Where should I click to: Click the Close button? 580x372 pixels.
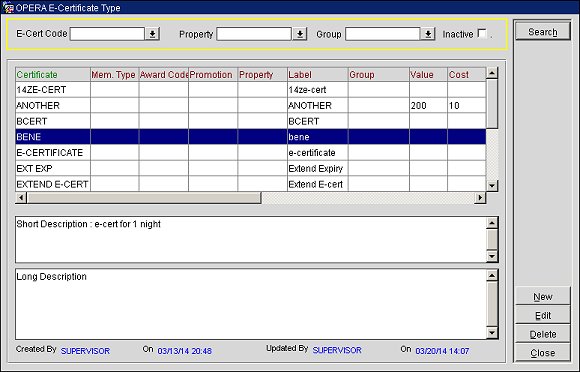pyautogui.click(x=543, y=353)
